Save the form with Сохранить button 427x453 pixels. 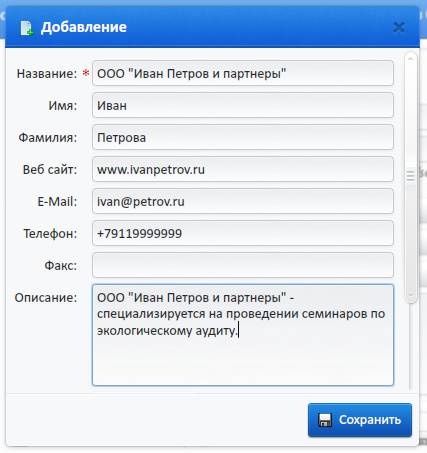tap(360, 420)
